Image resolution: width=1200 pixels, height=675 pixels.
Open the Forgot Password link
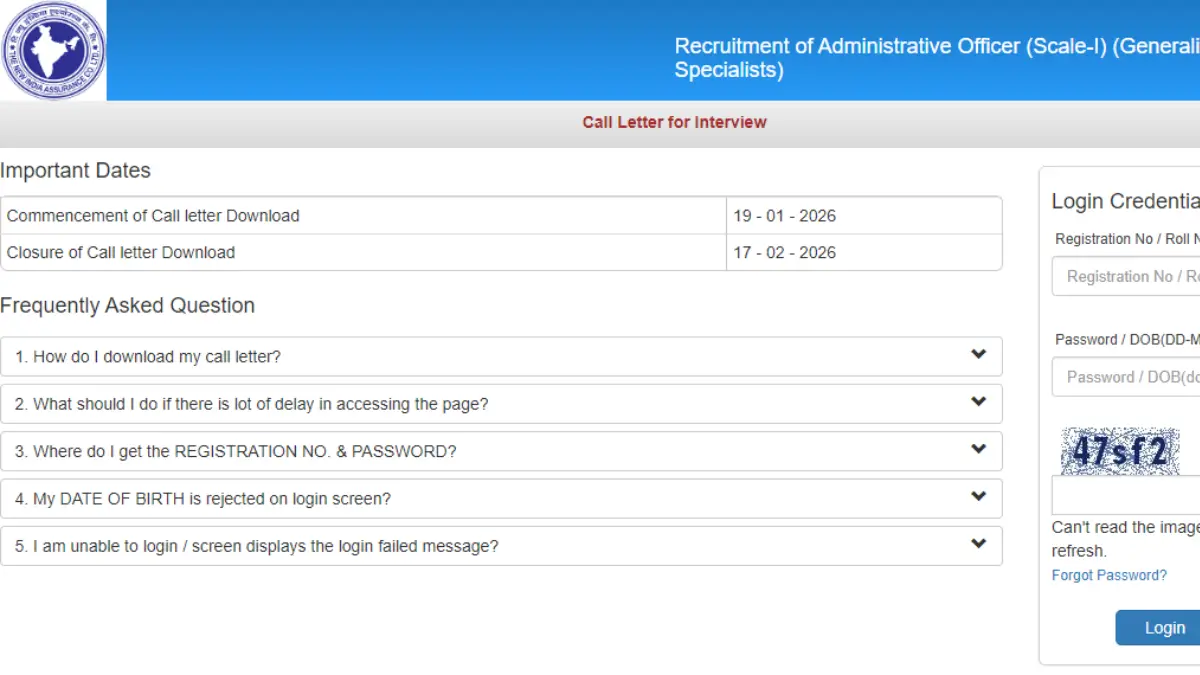[1109, 575]
